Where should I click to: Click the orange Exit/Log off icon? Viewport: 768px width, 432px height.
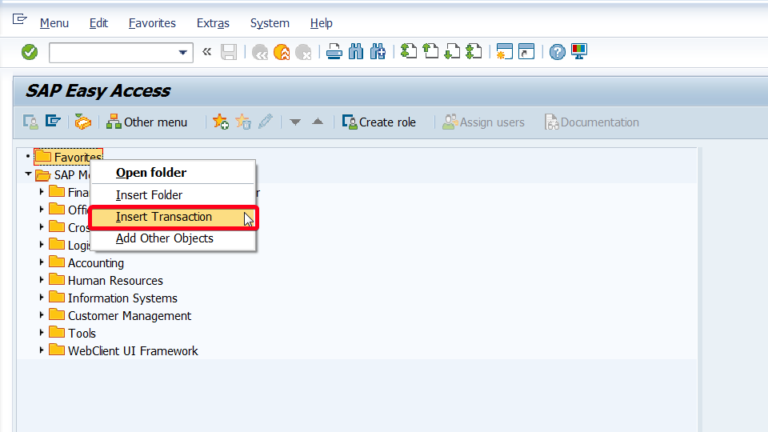[x=282, y=52]
